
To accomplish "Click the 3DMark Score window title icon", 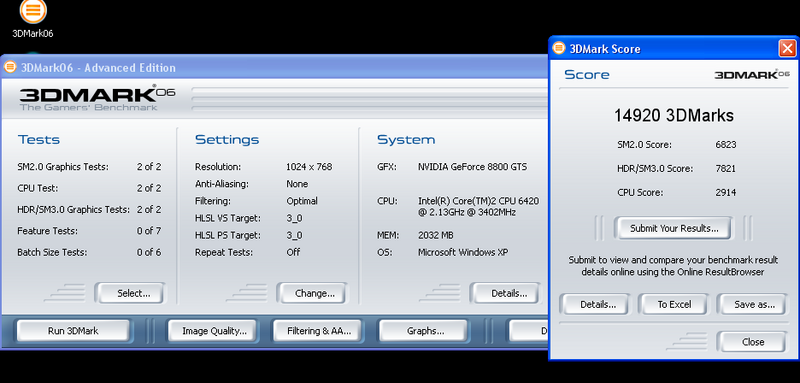I will click(x=559, y=48).
